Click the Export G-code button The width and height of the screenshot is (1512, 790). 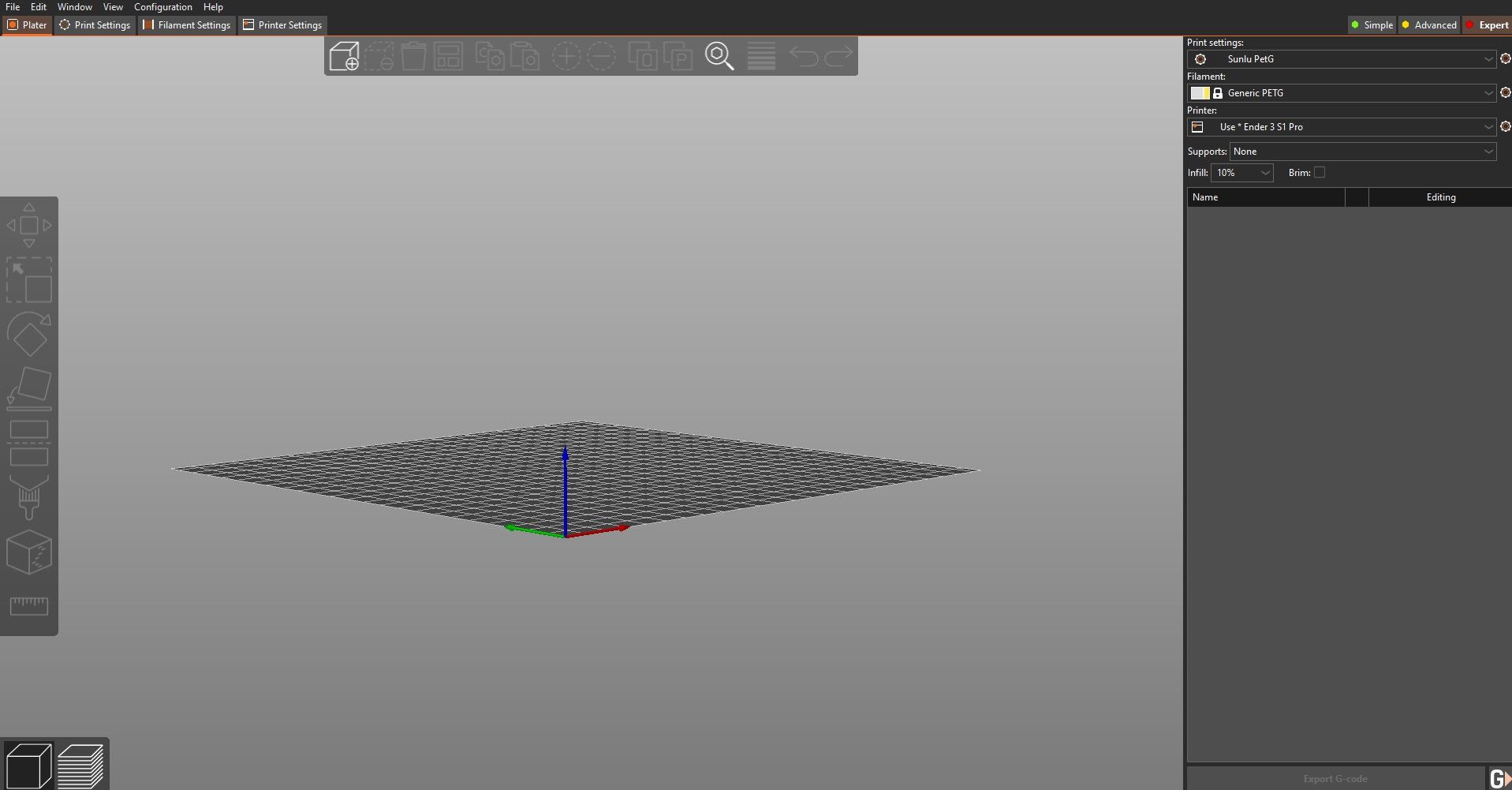[1335, 779]
